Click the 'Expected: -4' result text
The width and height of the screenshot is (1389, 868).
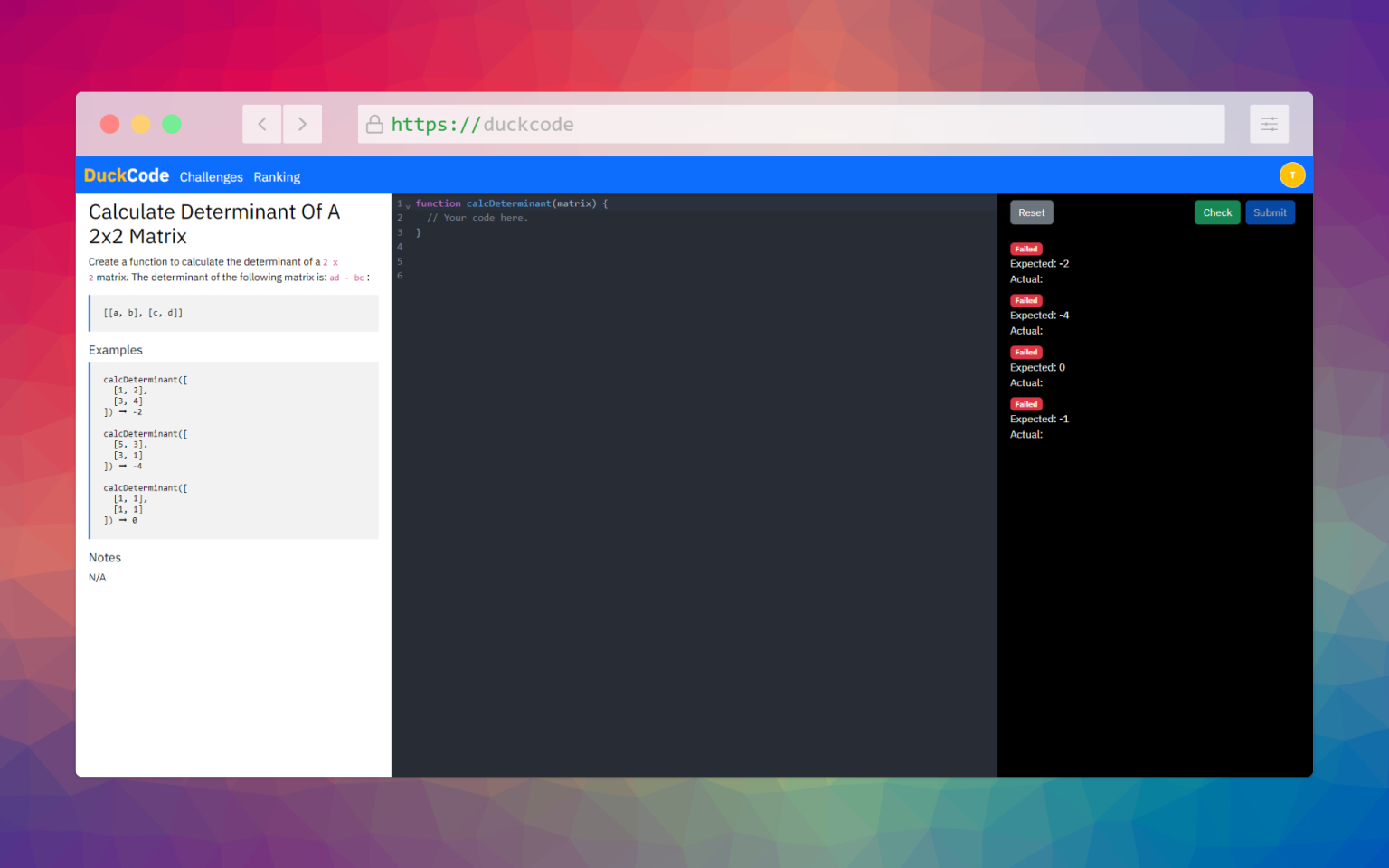(x=1039, y=316)
